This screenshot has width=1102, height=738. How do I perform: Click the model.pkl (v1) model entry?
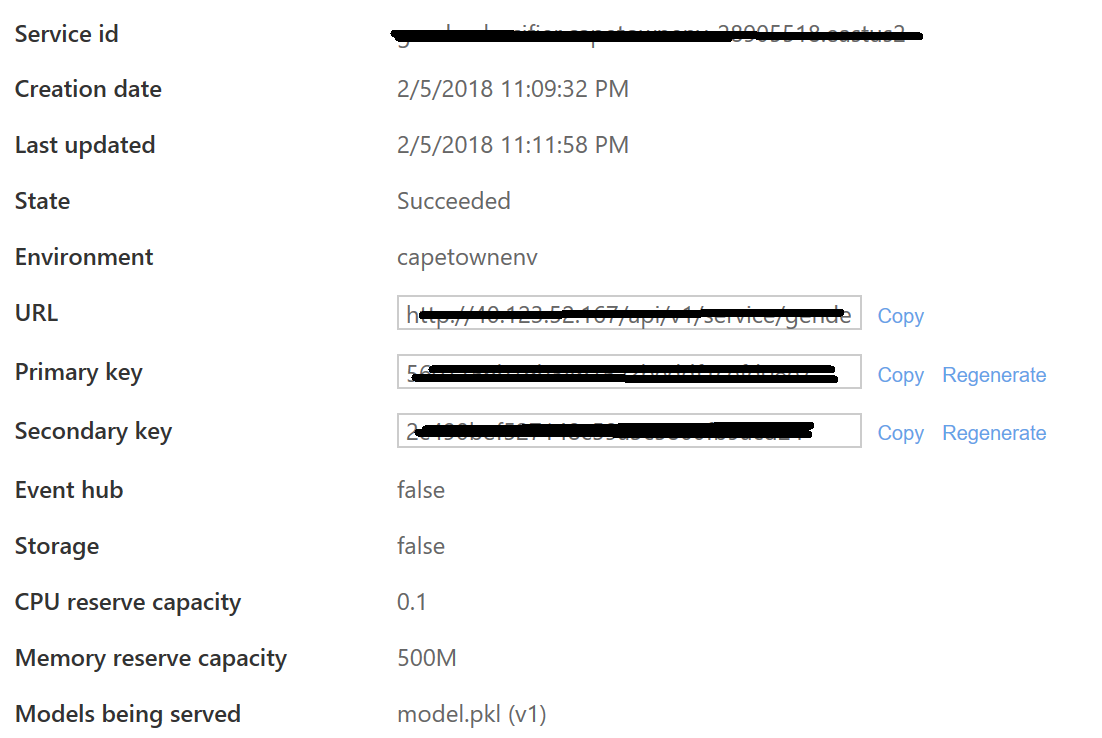471,714
